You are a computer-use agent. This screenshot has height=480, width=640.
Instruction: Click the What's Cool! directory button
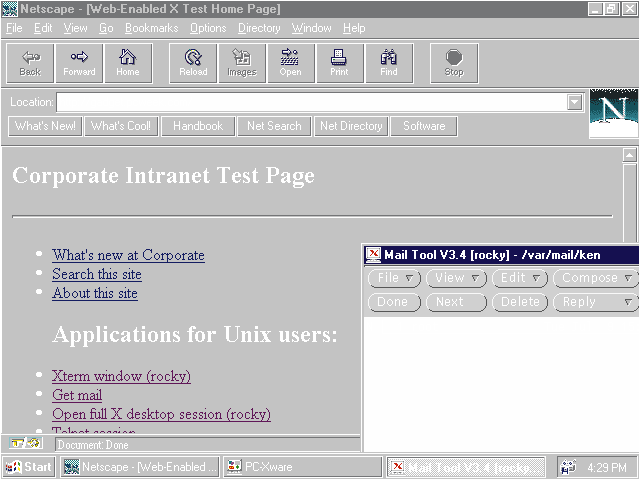pos(121,126)
